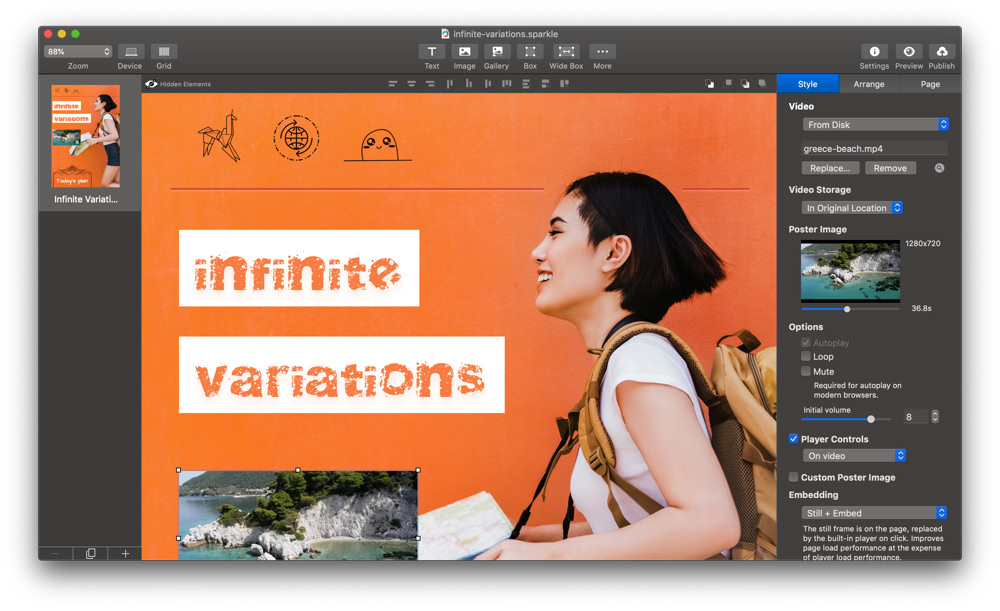Click the Image tool icon
Image resolution: width=1000 pixels, height=611 pixels.
point(464,52)
